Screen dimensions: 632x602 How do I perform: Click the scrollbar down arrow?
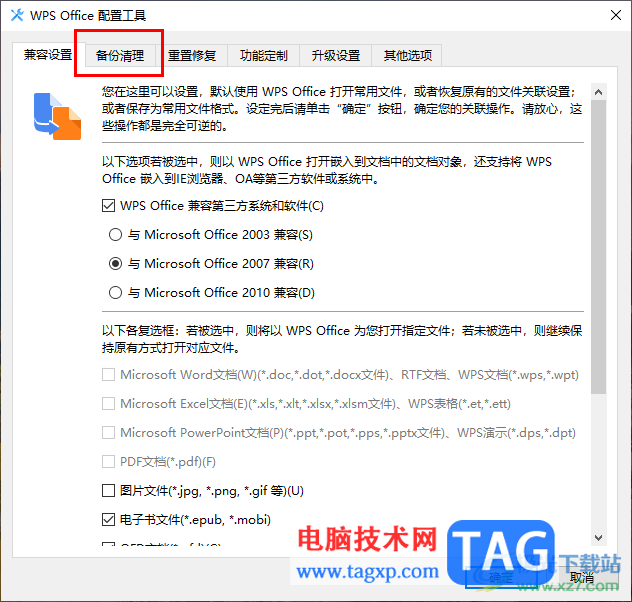tap(599, 538)
